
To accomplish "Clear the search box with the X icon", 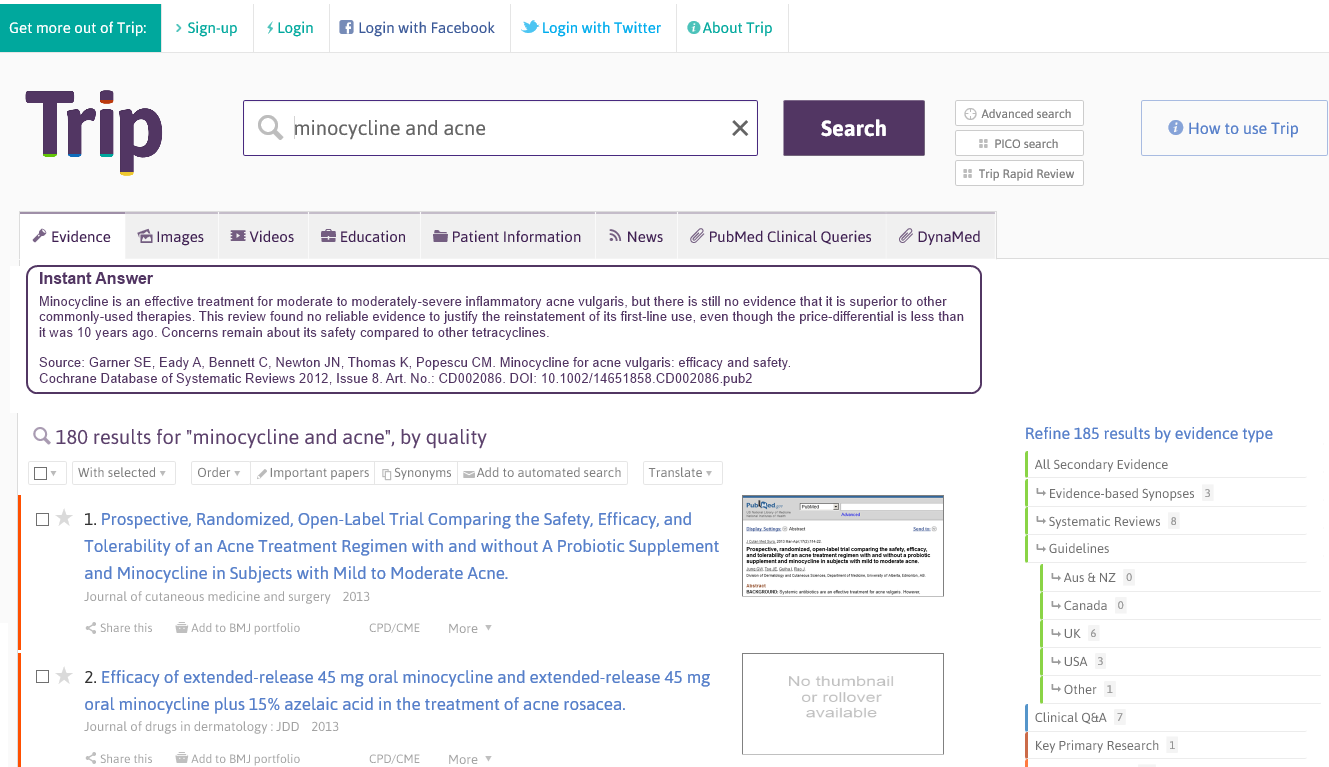I will point(740,128).
